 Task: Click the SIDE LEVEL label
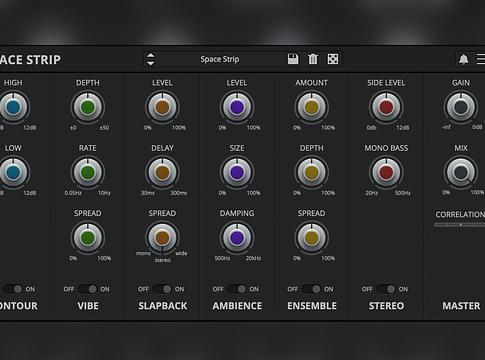pyautogui.click(x=386, y=83)
